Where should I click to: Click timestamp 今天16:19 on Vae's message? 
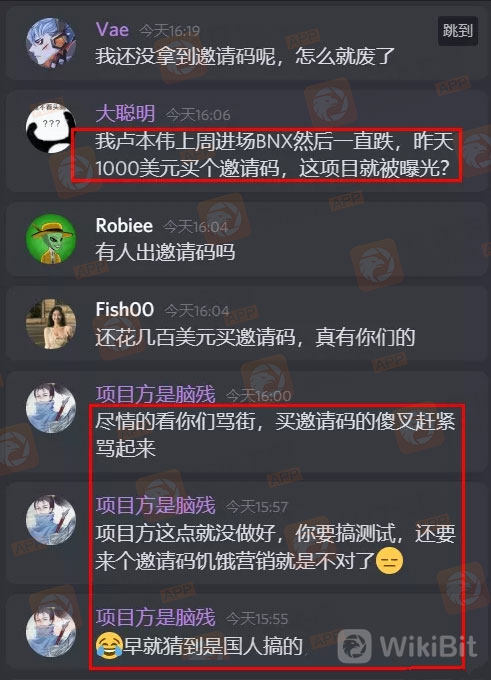pyautogui.click(x=170, y=31)
